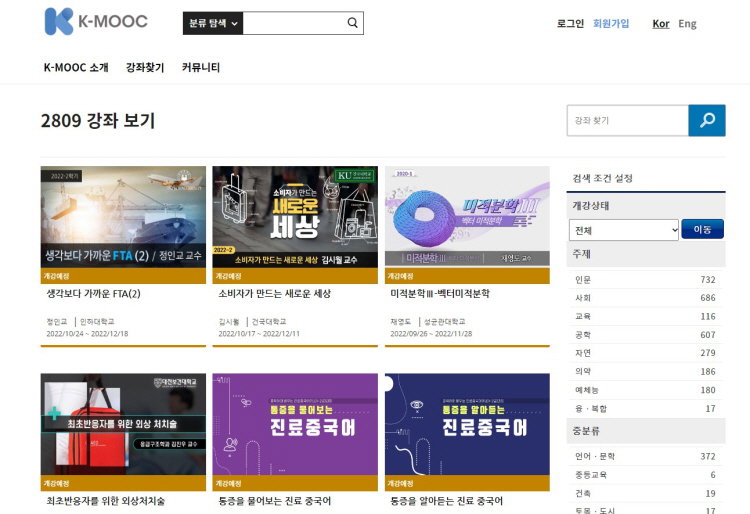The width and height of the screenshot is (750, 514).
Task: Switch language to Eng
Action: click(x=687, y=24)
